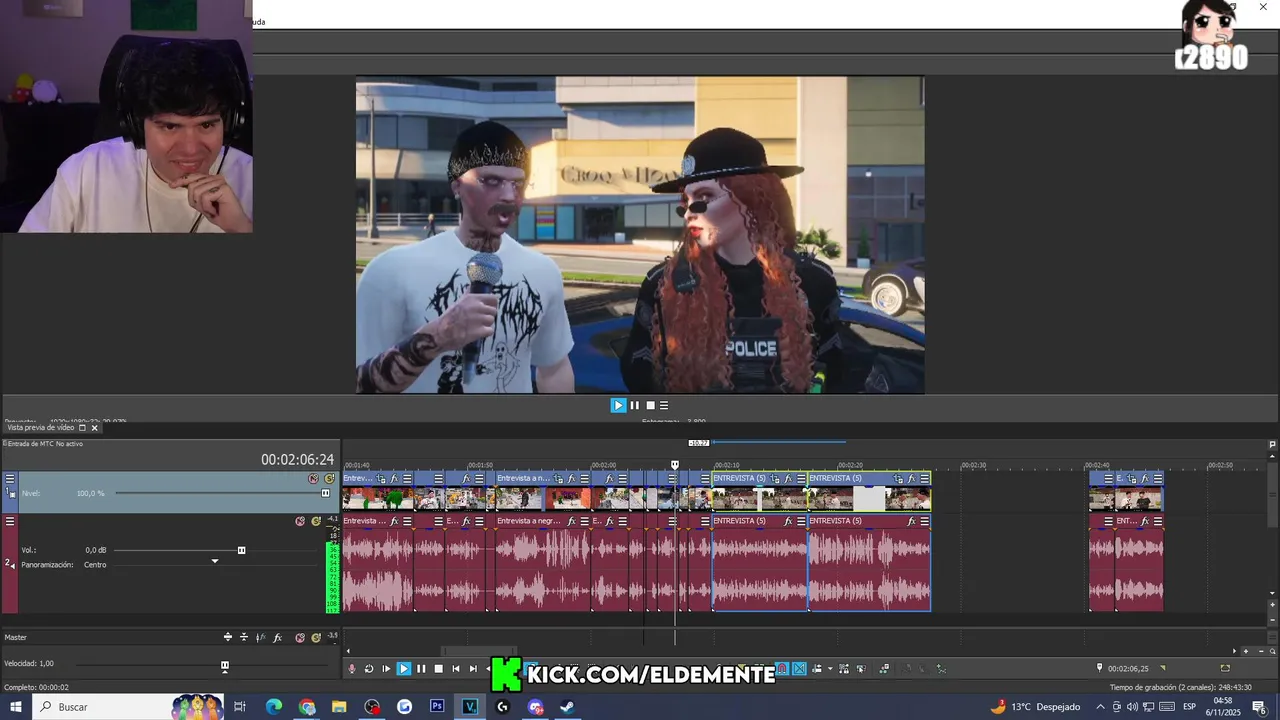The image size is (1280, 720).
Task: Toggle the automatic crossfades icon
Action: (x=799, y=669)
